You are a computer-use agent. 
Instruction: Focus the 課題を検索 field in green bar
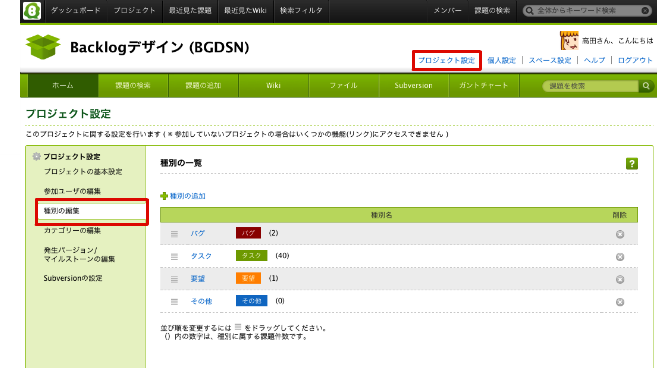[590, 86]
